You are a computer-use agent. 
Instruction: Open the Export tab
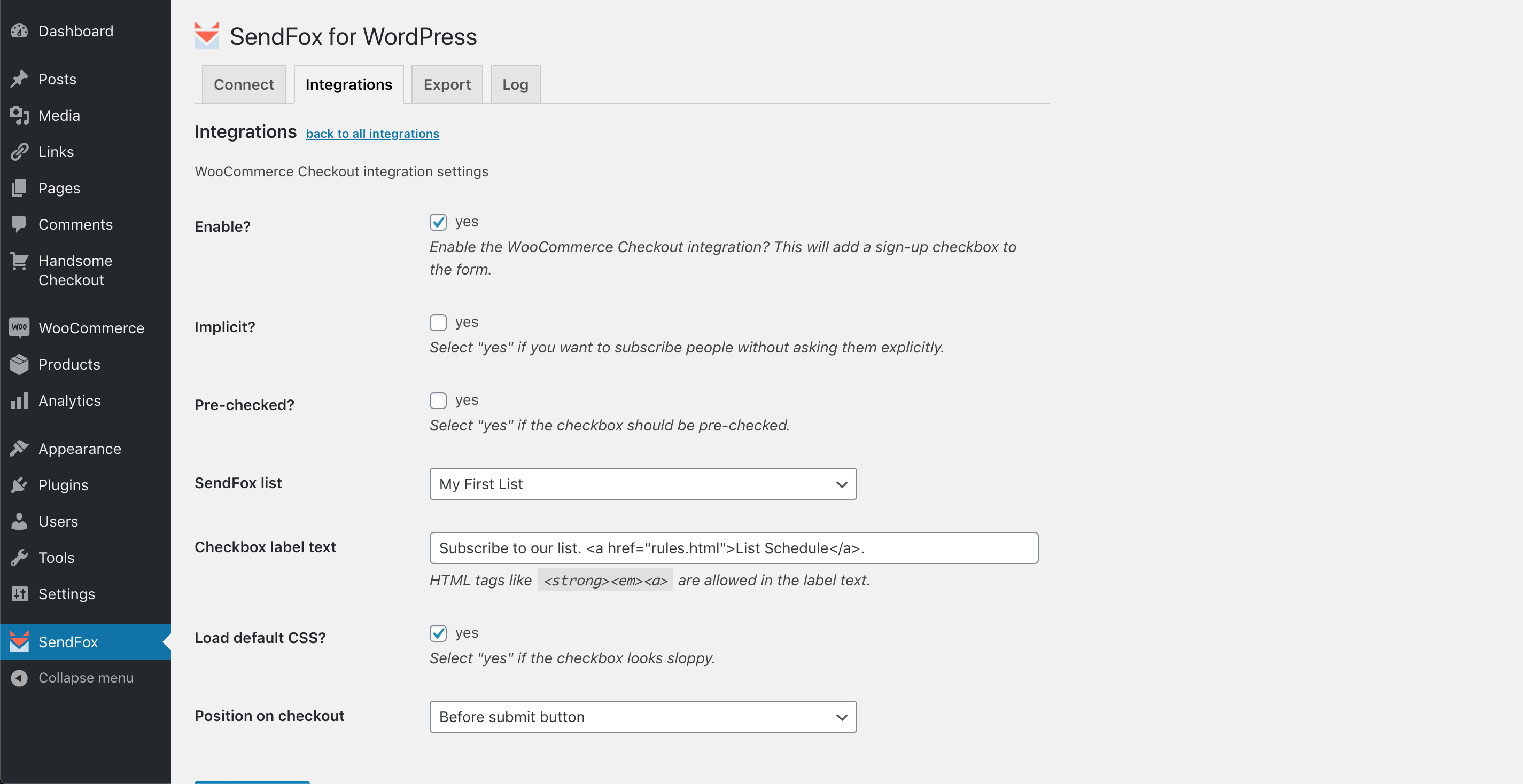[447, 84]
